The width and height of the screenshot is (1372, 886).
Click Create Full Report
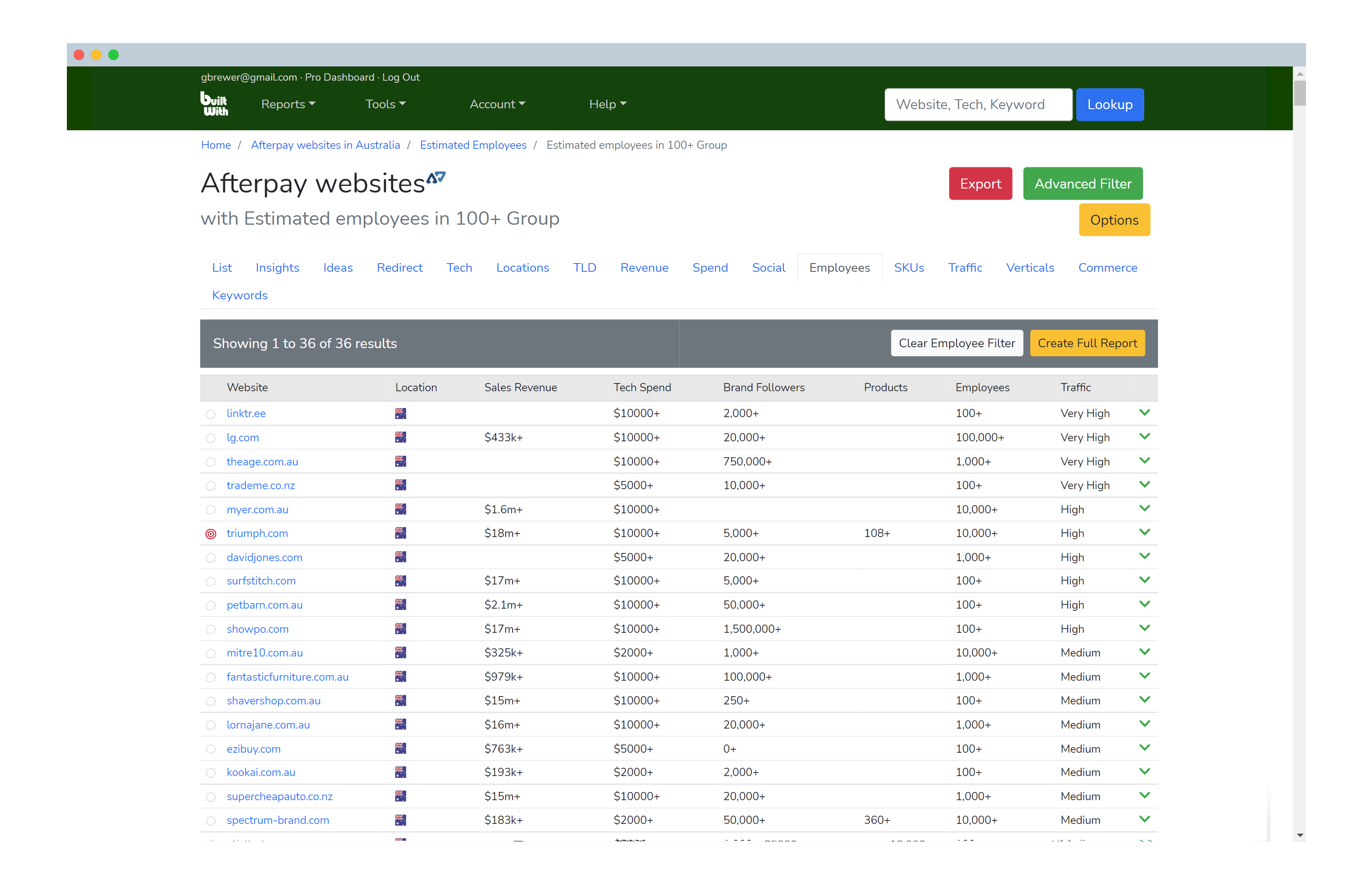pos(1087,343)
